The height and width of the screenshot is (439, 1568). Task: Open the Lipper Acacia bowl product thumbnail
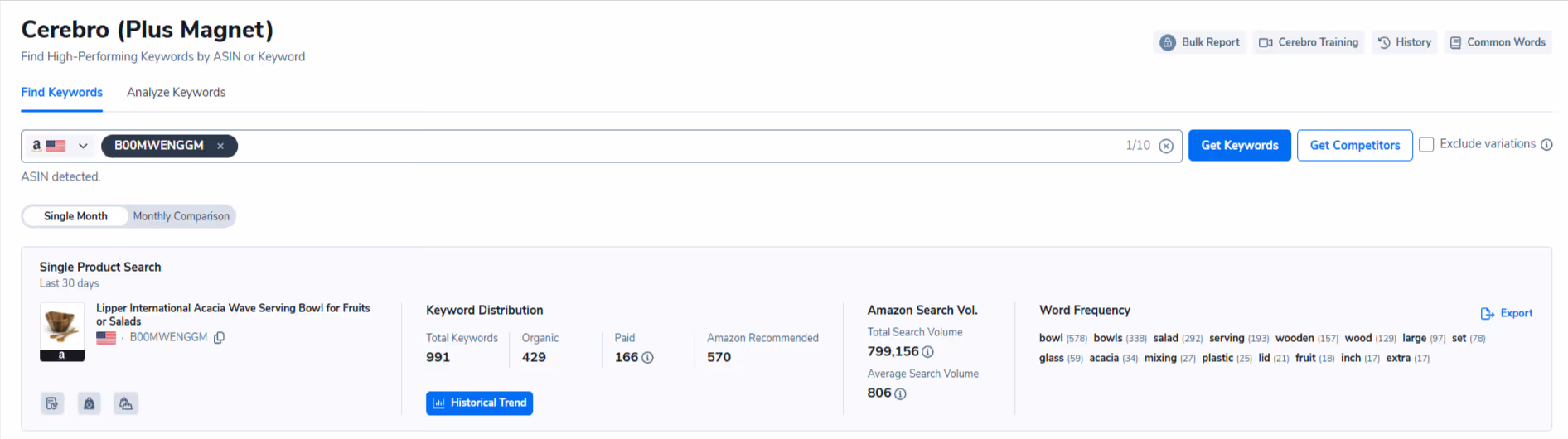pos(62,331)
